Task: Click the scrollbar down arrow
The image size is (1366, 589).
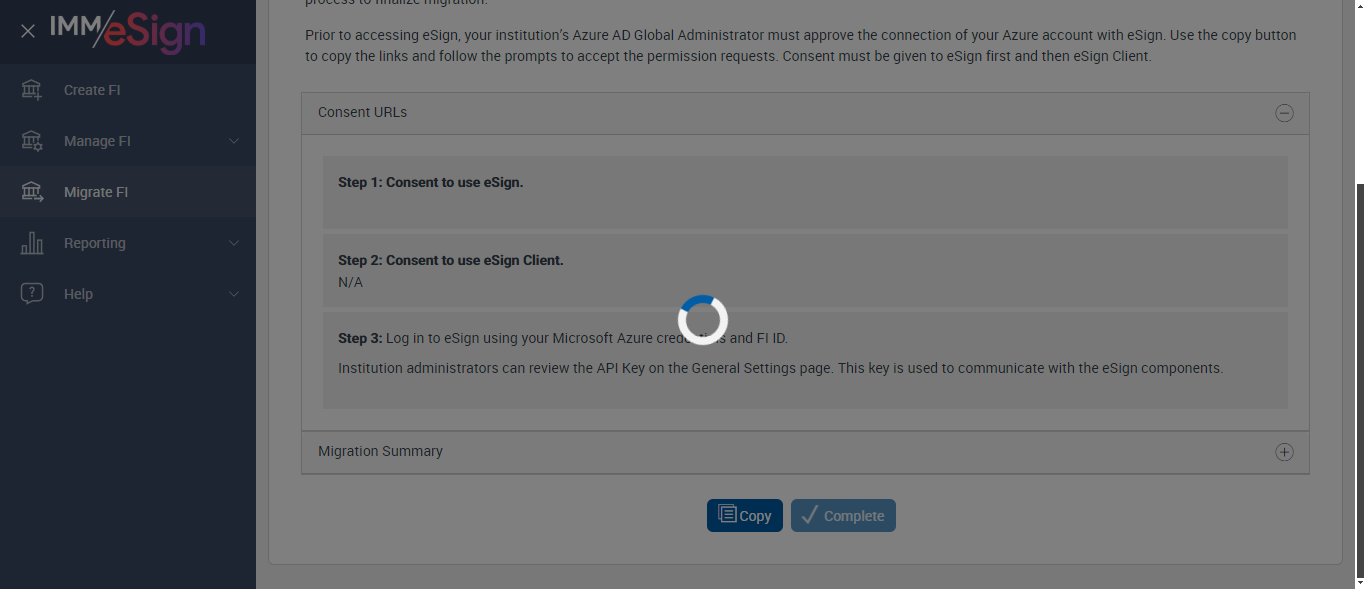Action: point(1360,581)
